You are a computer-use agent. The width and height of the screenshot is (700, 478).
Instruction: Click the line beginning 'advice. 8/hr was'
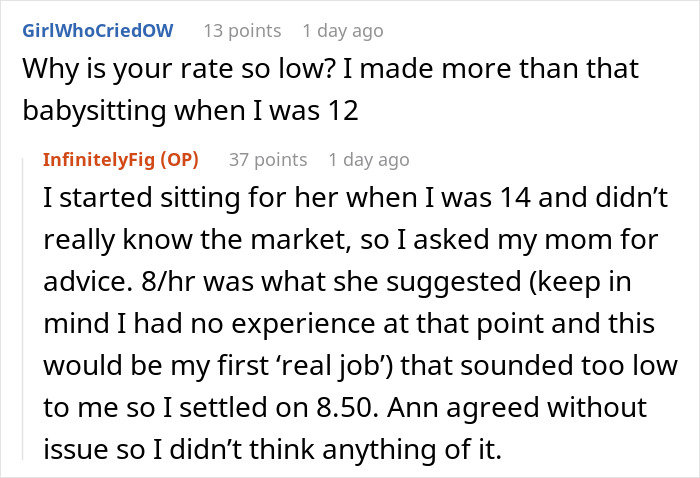click(337, 282)
